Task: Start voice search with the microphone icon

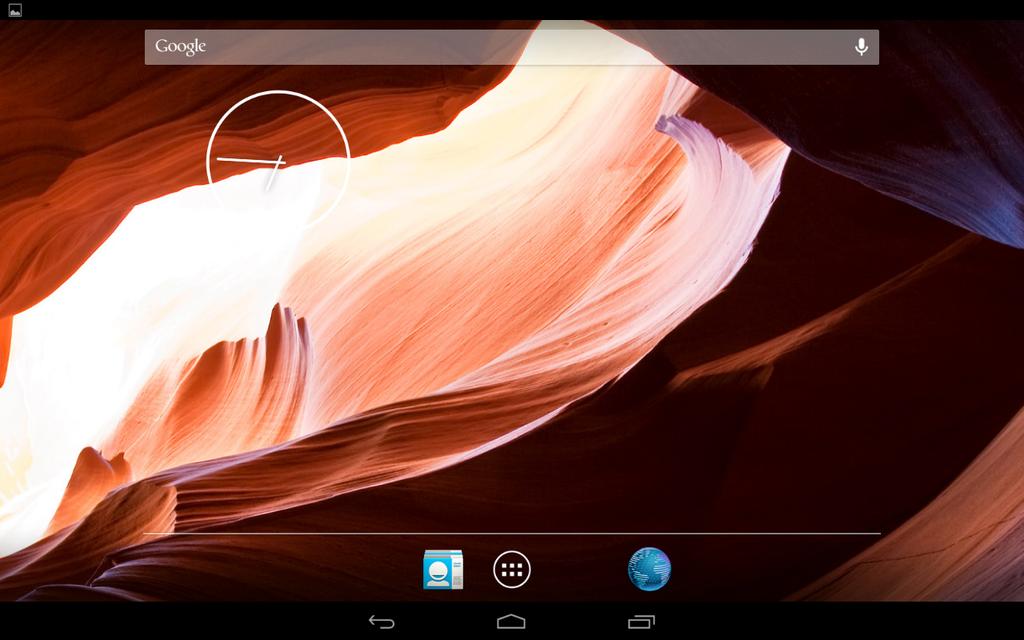Action: [x=861, y=47]
